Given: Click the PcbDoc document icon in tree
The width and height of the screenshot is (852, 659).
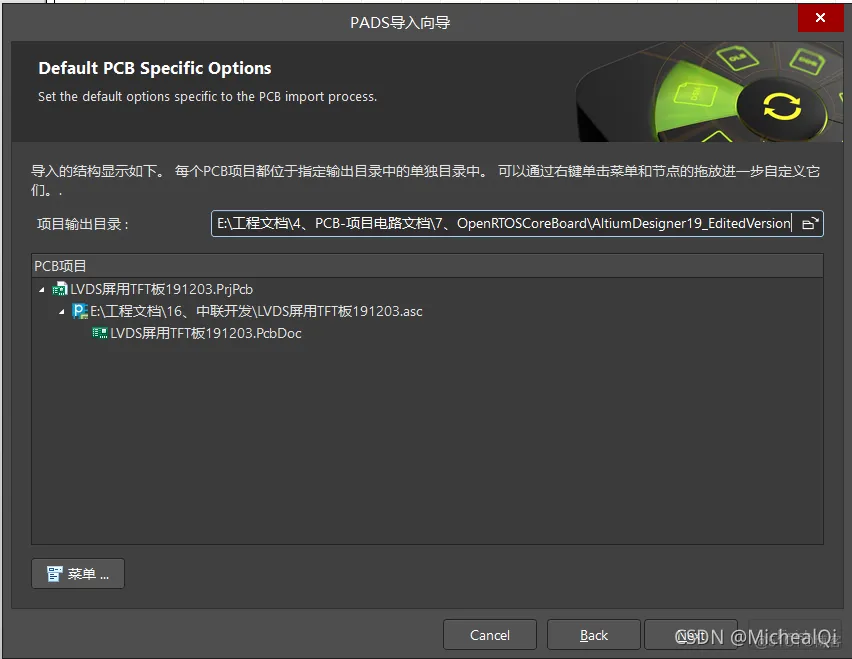Looking at the screenshot, I should click(x=100, y=333).
